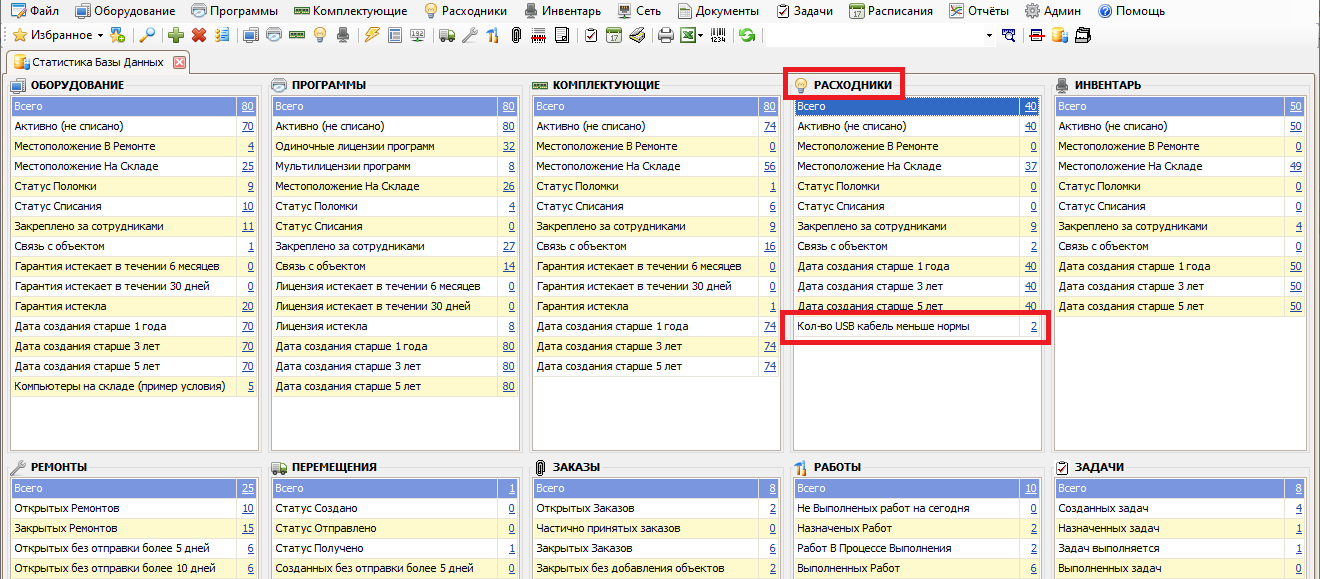Click Кол-во USB кабель меньше нормы count

coord(1033,326)
